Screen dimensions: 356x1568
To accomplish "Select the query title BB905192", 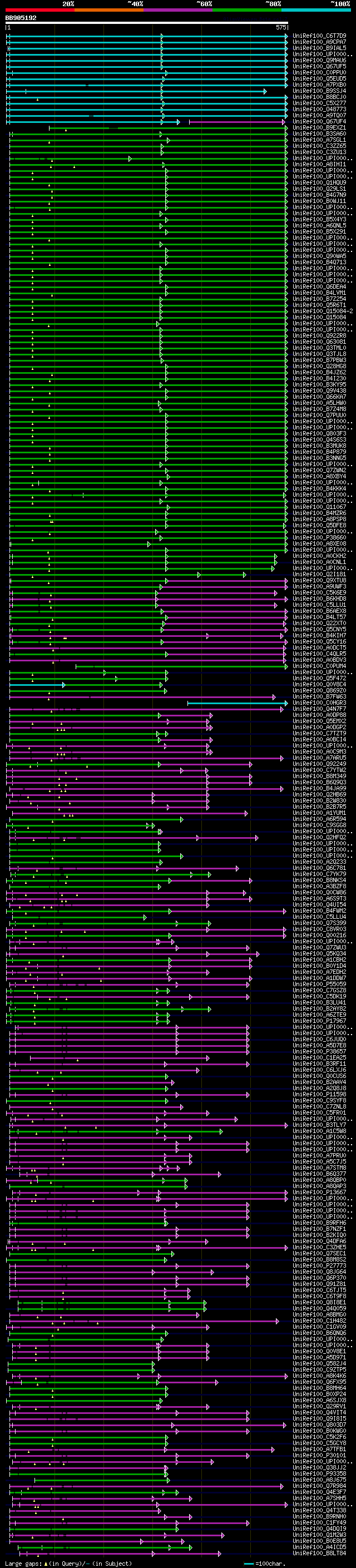I will pos(21,18).
